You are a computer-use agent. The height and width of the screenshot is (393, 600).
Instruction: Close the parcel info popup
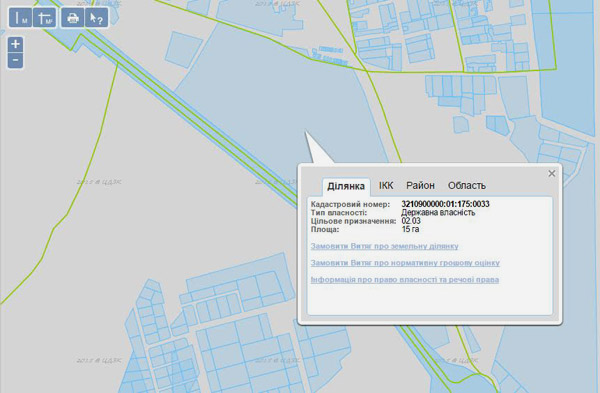[551, 173]
